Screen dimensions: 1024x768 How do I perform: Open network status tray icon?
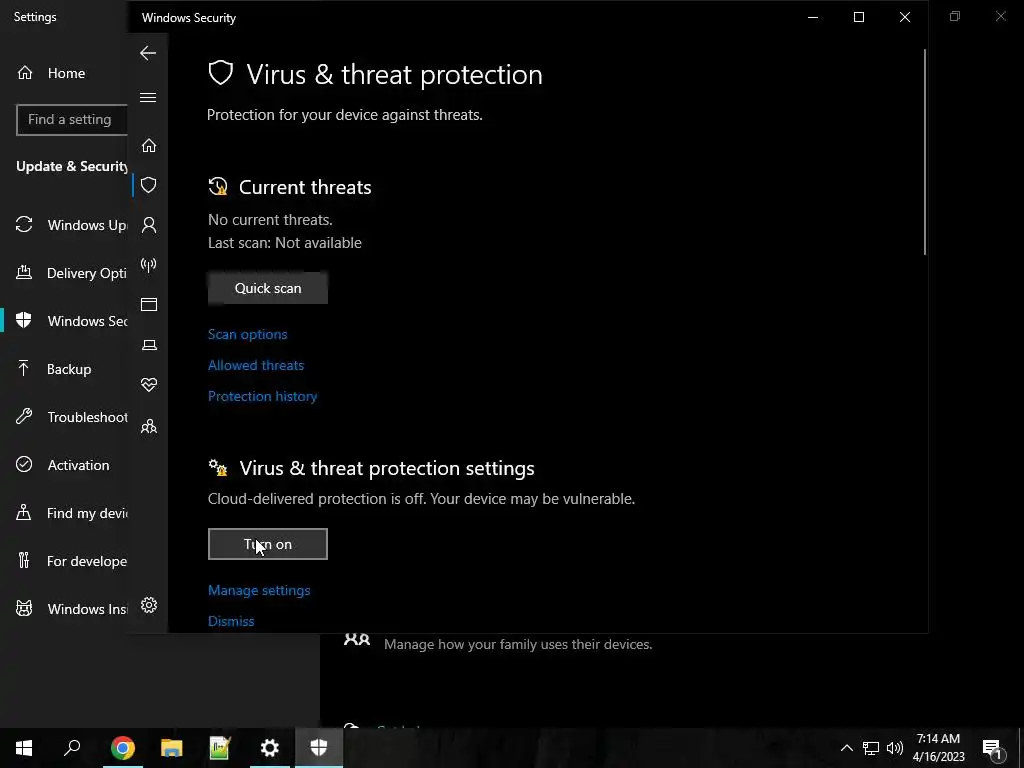tap(871, 748)
